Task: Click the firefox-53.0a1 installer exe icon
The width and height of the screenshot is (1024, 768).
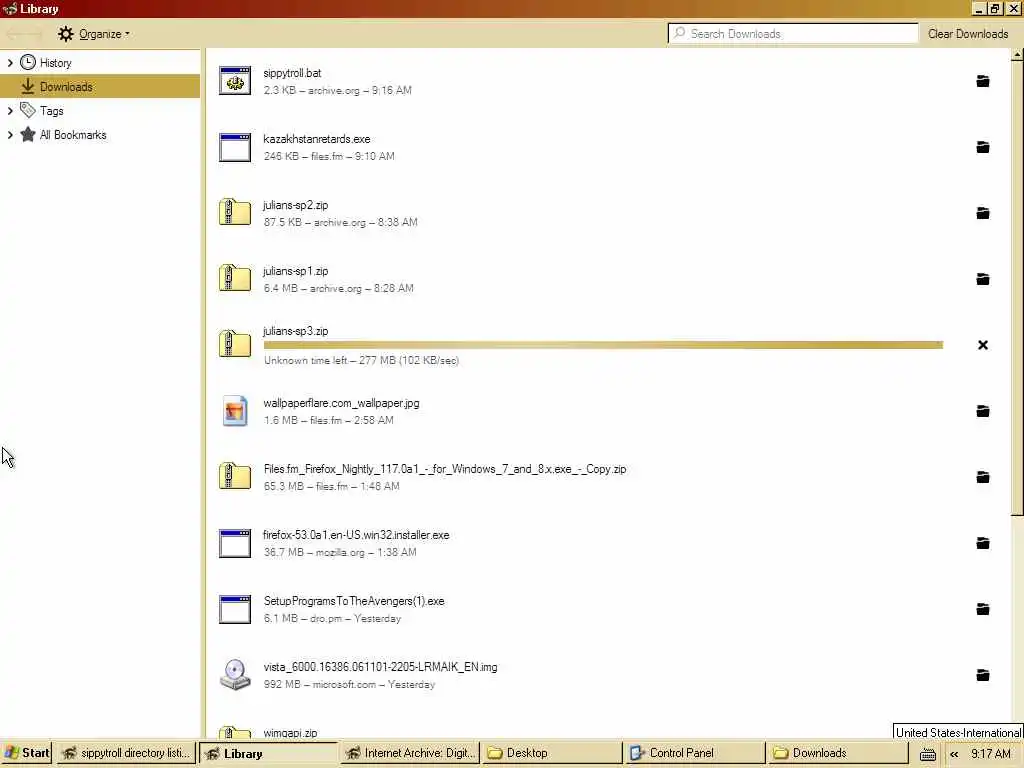Action: tap(235, 543)
